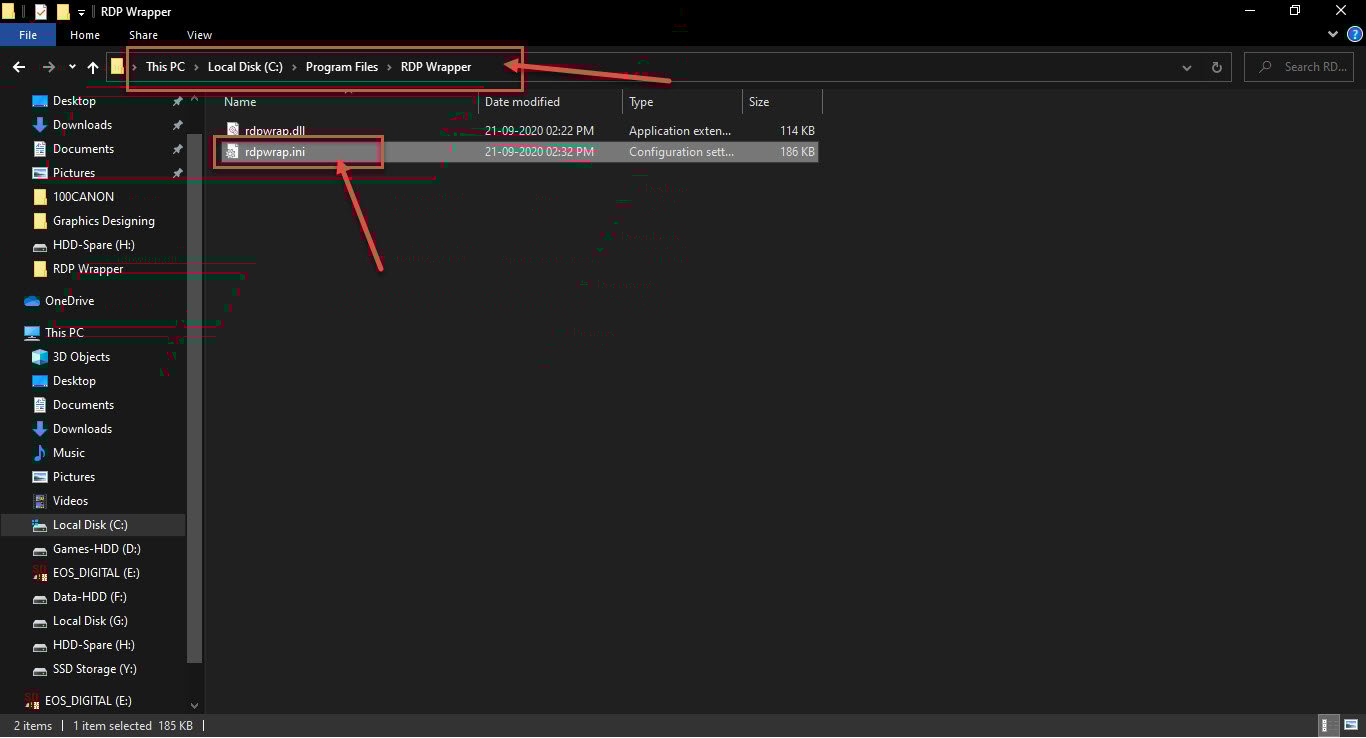
Task: Open the SSD Storage (Y:) drive
Action: [95, 669]
